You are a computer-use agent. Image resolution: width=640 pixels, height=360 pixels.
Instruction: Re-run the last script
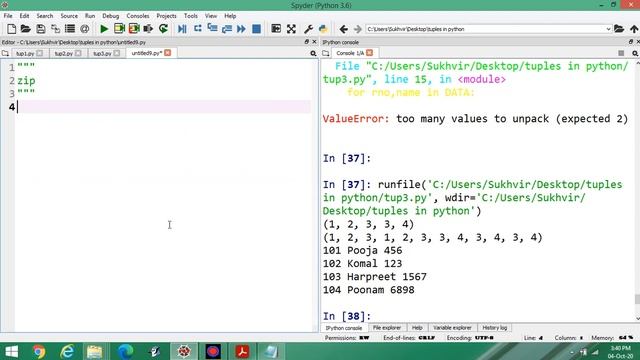(163, 29)
